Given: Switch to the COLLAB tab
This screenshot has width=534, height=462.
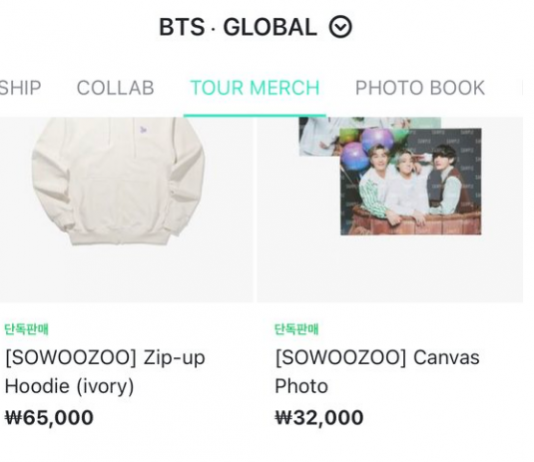Looking at the screenshot, I should pyautogui.click(x=115, y=88).
